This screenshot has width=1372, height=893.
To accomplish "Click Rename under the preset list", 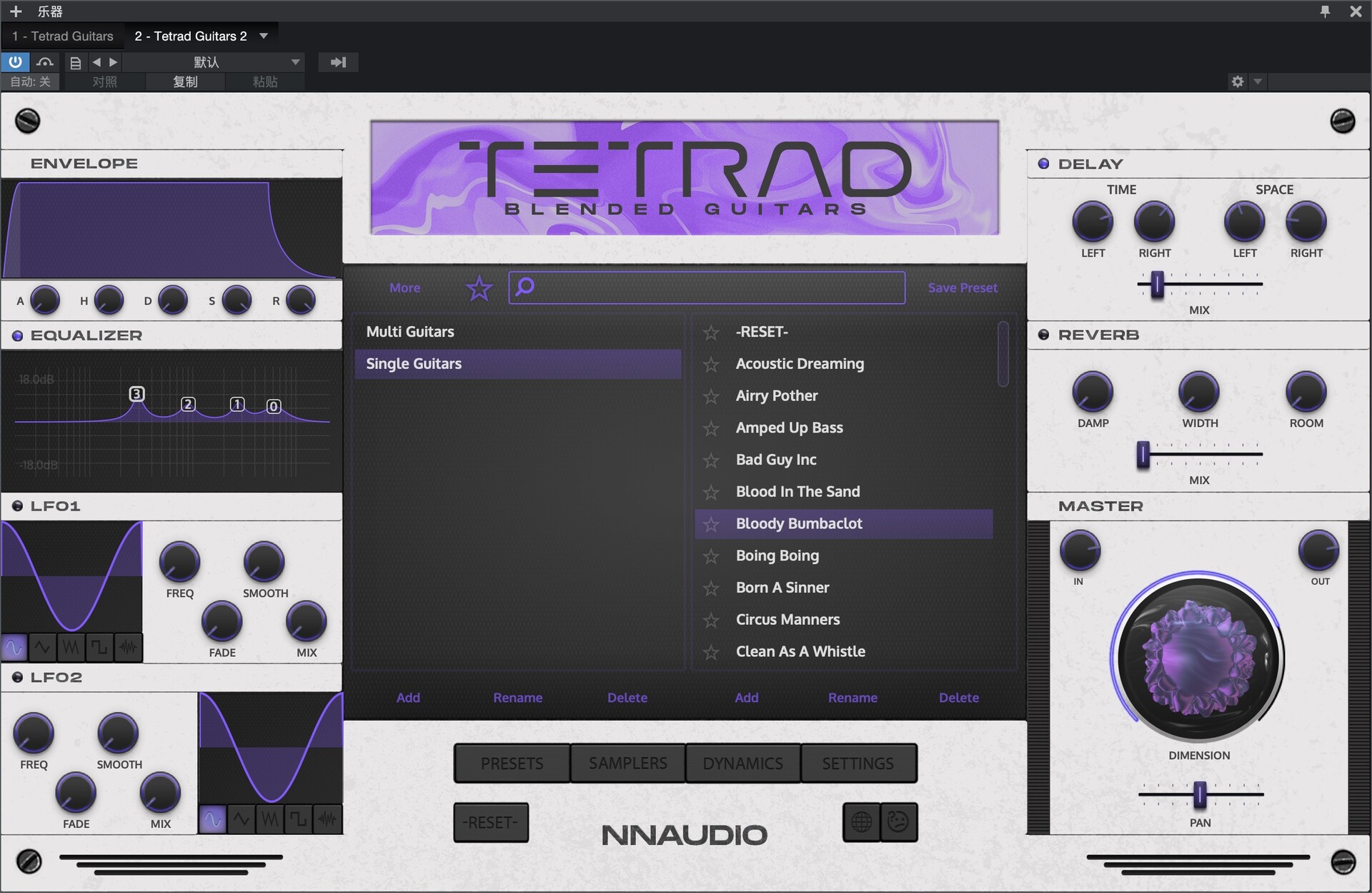I will (x=852, y=698).
